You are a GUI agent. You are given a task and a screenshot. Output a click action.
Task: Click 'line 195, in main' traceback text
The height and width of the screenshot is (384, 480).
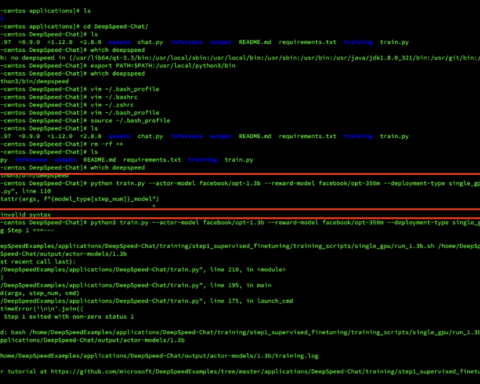241,285
